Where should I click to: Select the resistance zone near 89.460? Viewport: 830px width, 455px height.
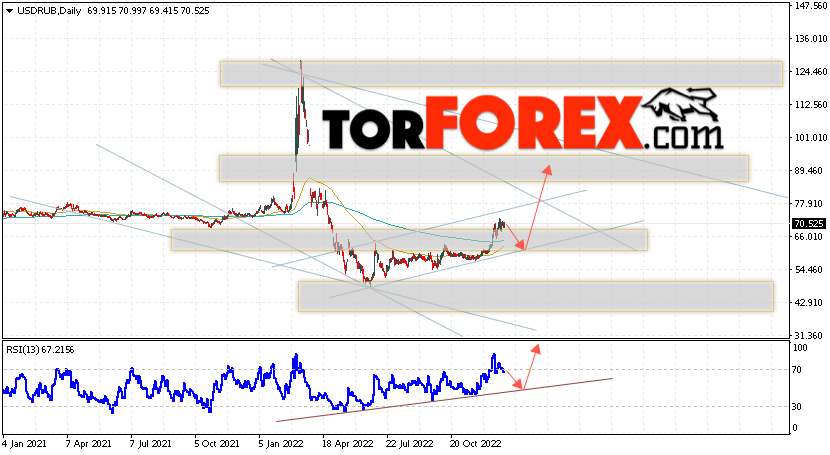484,168
